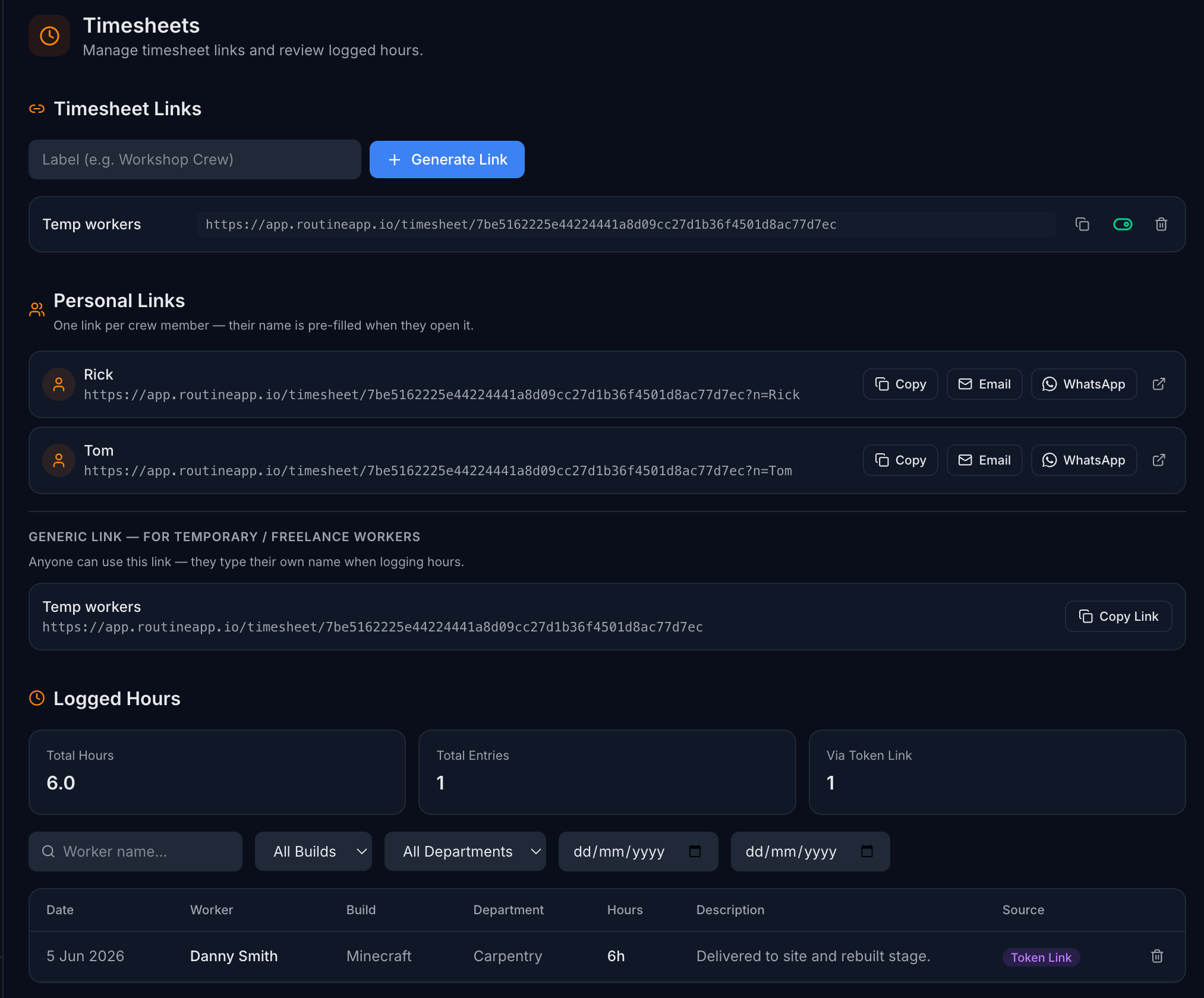Click the Worker column header
This screenshot has height=998, width=1204.
[212, 909]
